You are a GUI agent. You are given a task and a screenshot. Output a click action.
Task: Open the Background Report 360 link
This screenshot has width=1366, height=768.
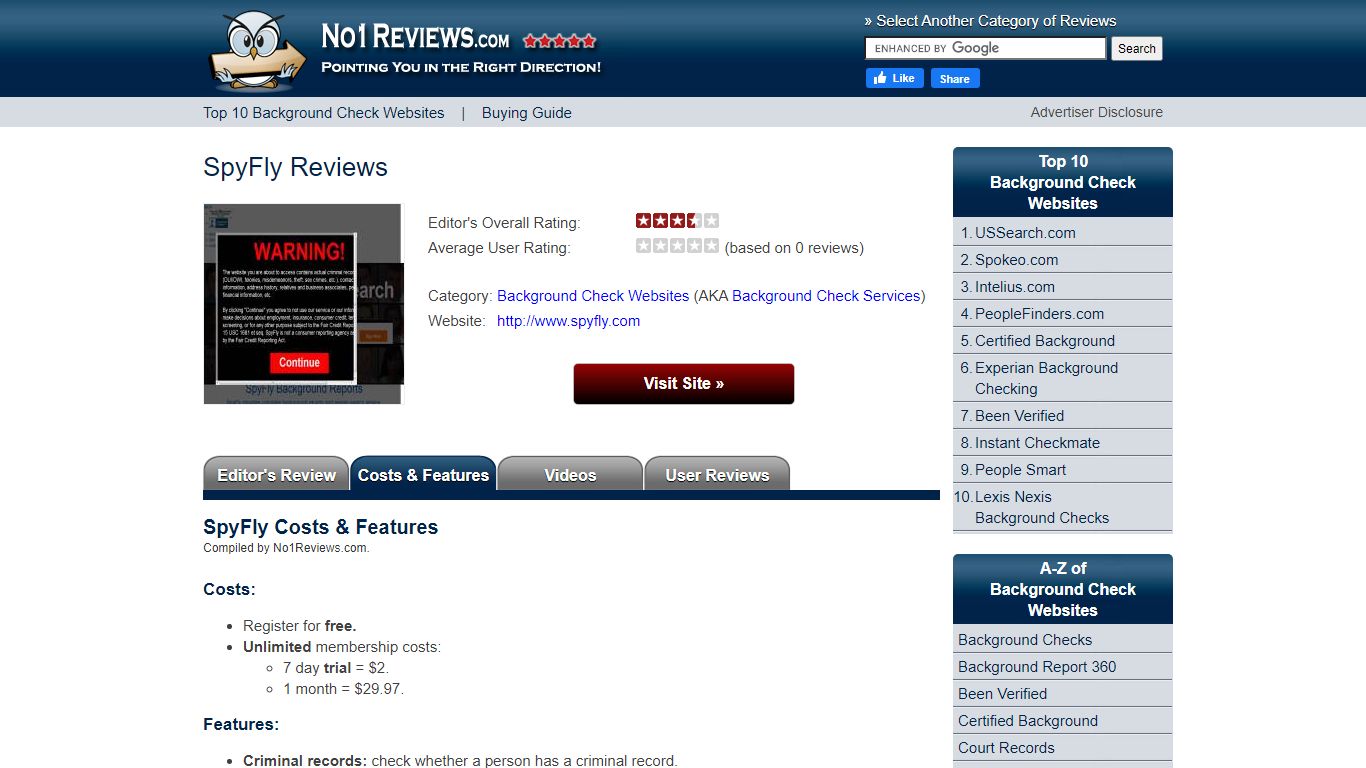click(1037, 667)
